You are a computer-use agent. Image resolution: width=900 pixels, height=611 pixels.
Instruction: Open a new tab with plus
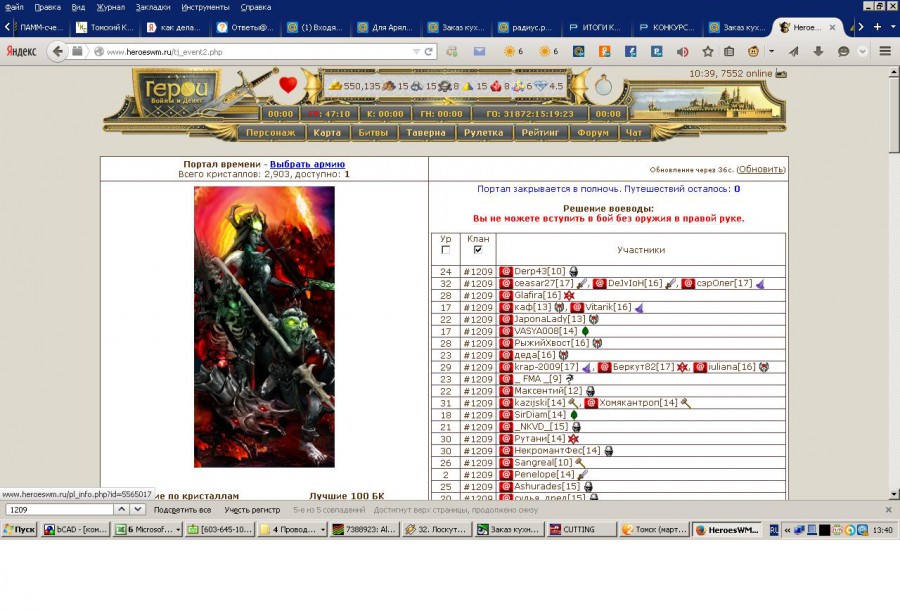coord(877,27)
